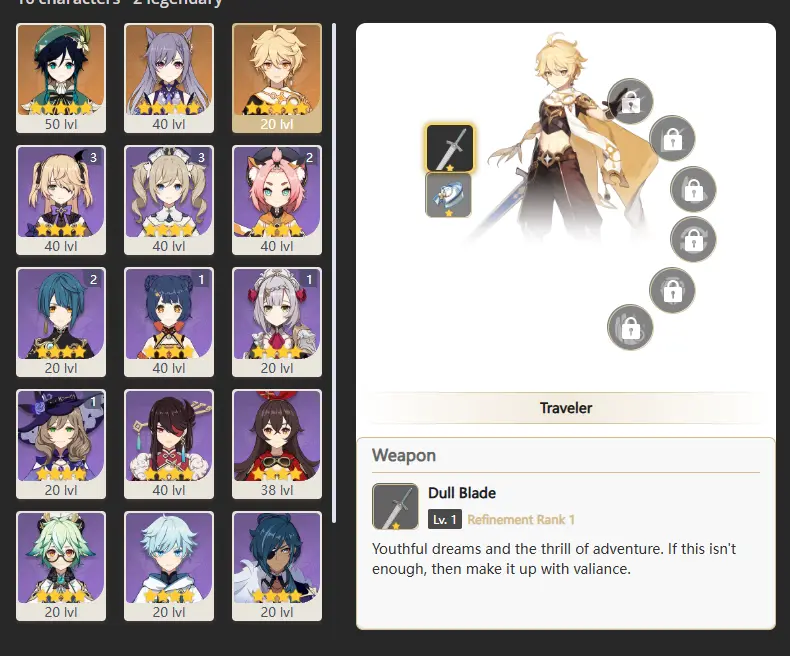This screenshot has height=656, width=790.
Task: Click the fifth locked constellation icon from top
Action: coord(672,290)
